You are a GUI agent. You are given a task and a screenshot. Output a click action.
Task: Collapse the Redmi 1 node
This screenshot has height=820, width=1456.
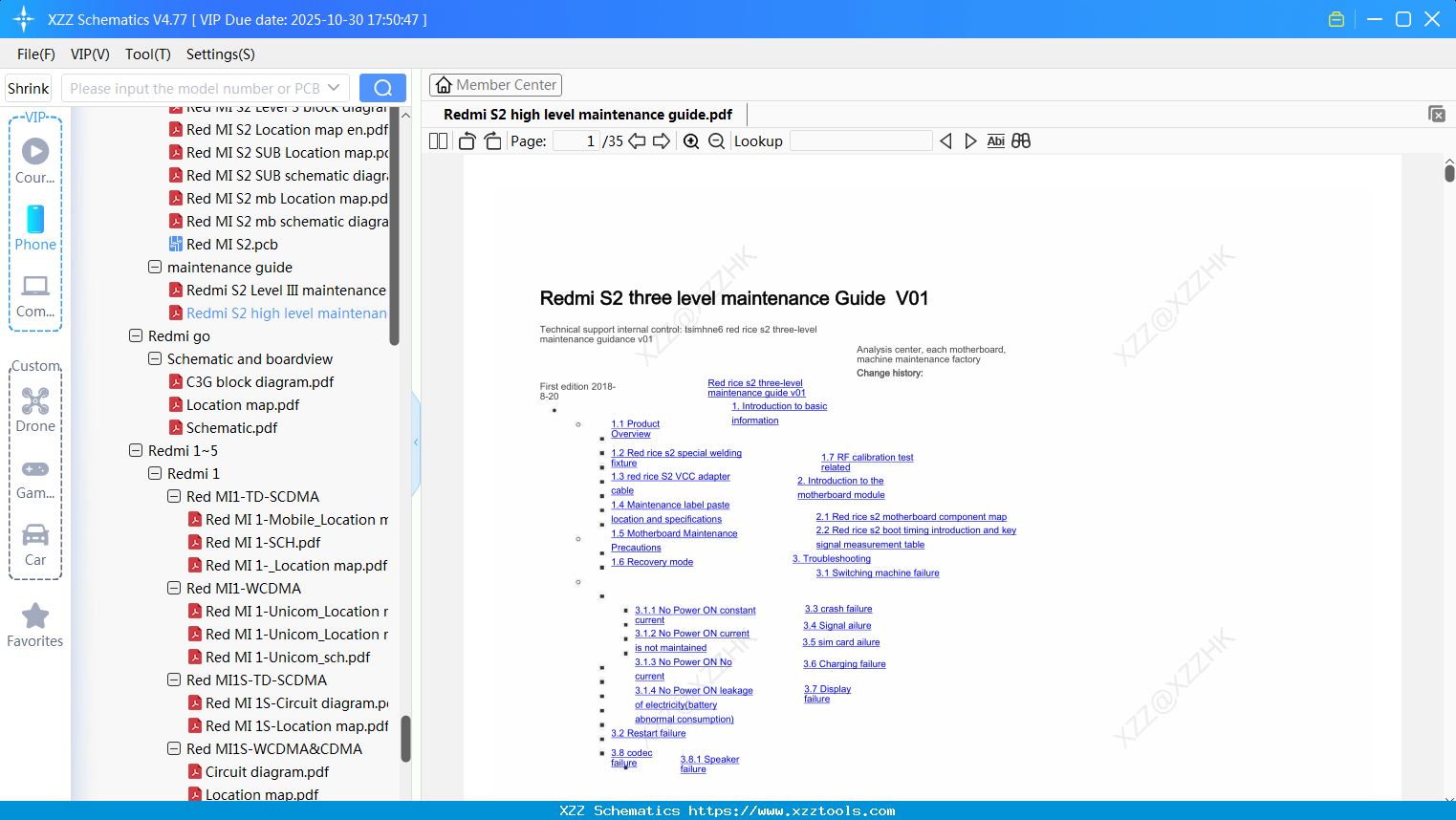click(155, 473)
